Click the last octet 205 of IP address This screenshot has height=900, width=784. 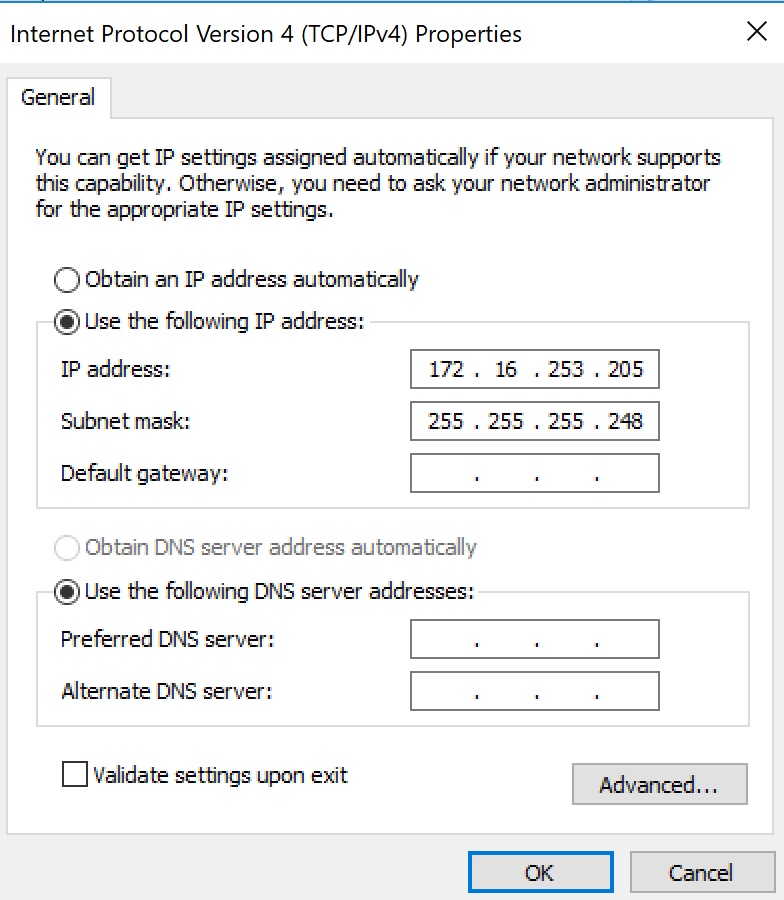[x=625, y=370]
